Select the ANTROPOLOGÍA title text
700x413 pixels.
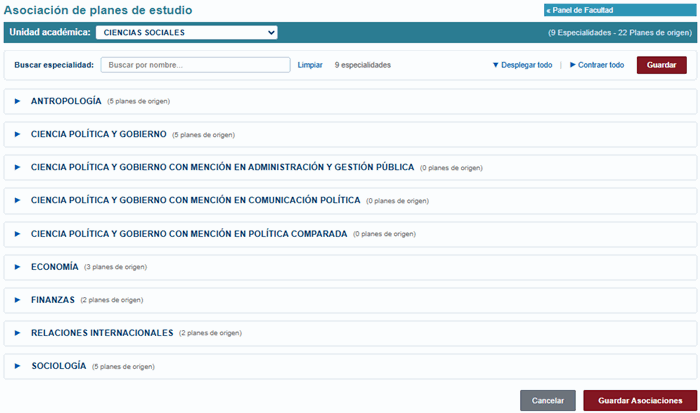(x=66, y=101)
